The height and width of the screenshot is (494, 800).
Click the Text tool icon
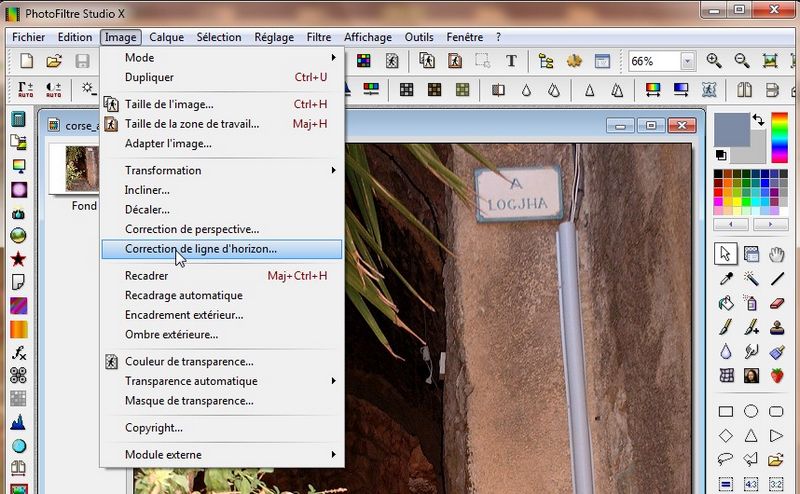(511, 61)
